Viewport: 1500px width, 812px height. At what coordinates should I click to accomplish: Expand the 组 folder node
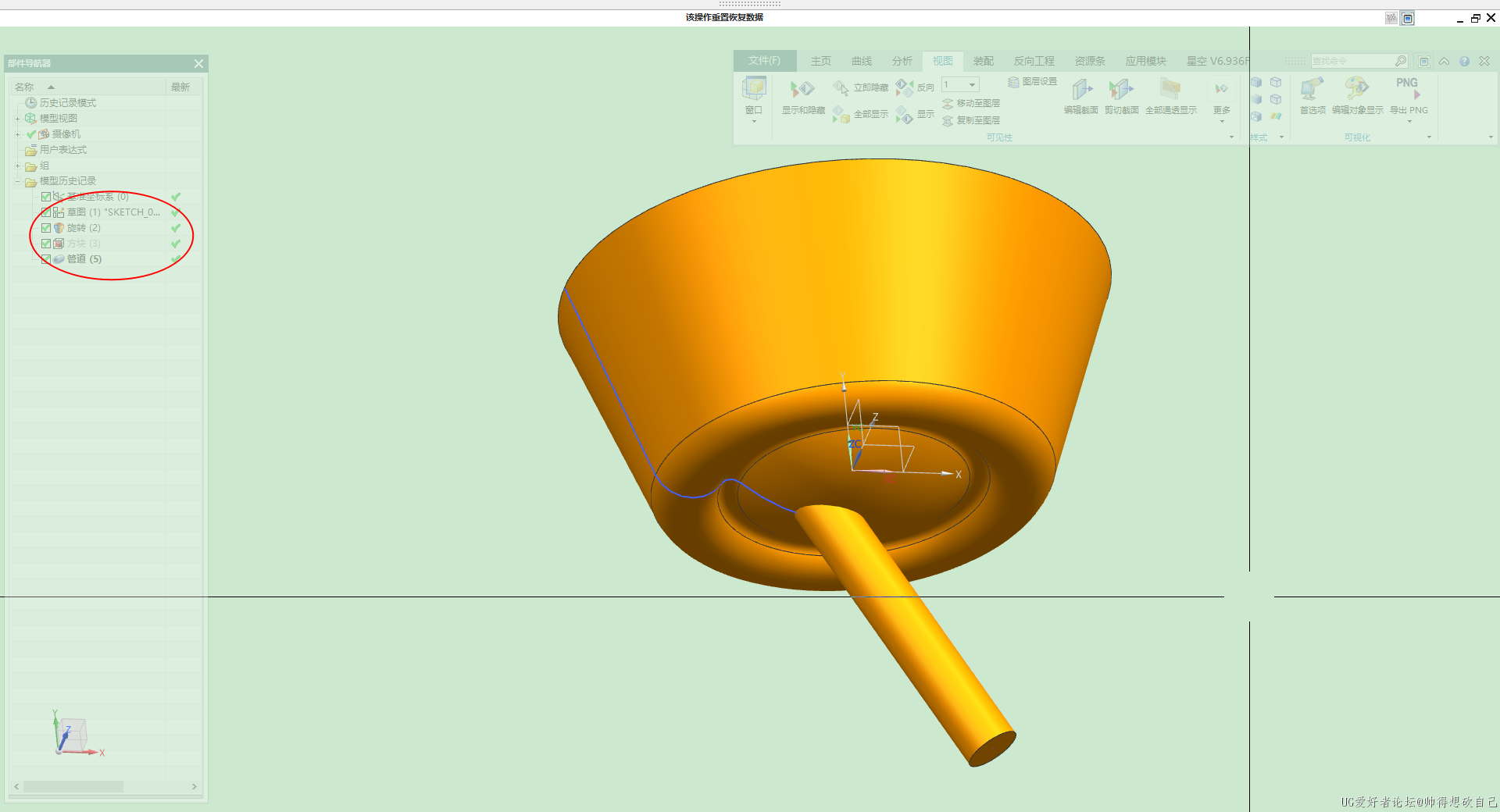click(17, 166)
